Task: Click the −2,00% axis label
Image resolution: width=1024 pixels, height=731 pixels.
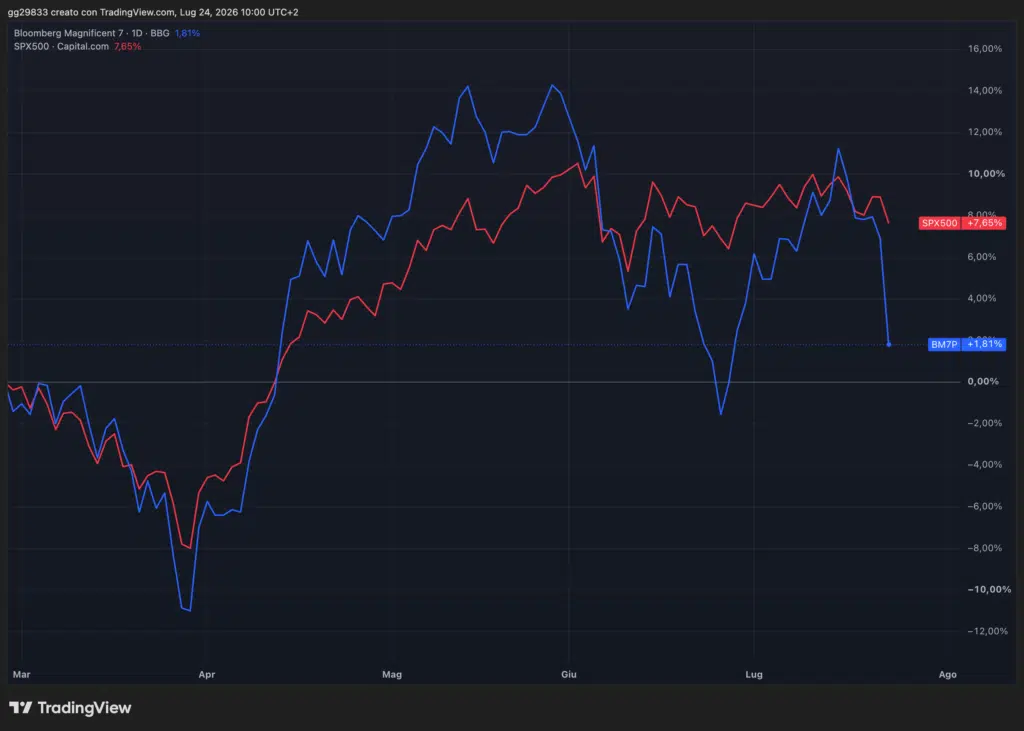Action: (985, 423)
